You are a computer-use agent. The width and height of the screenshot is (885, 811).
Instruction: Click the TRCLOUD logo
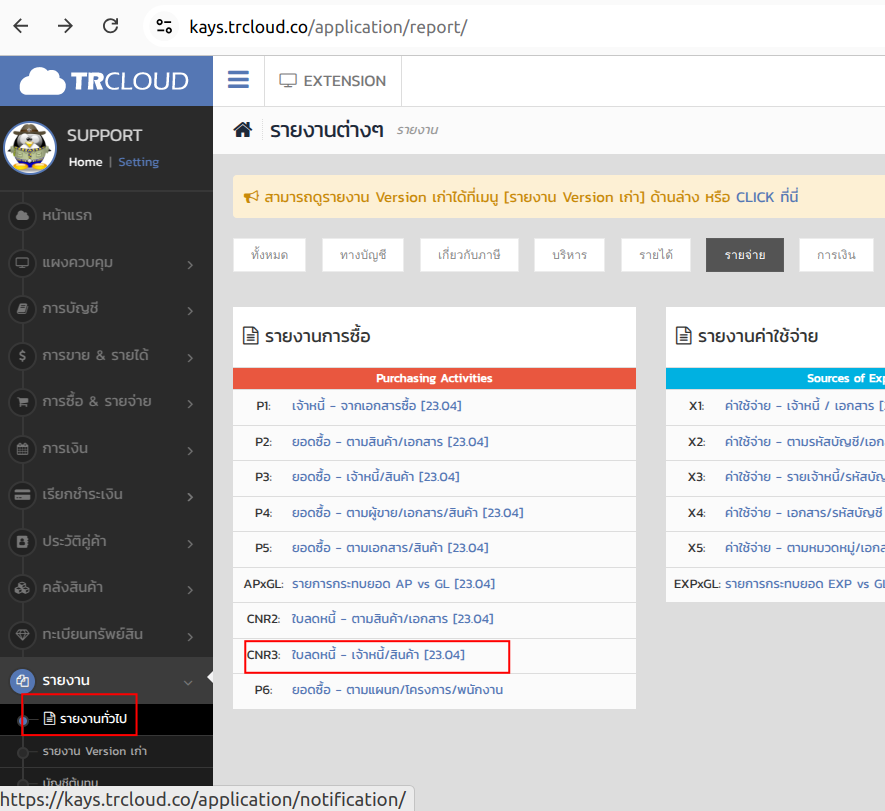(104, 81)
